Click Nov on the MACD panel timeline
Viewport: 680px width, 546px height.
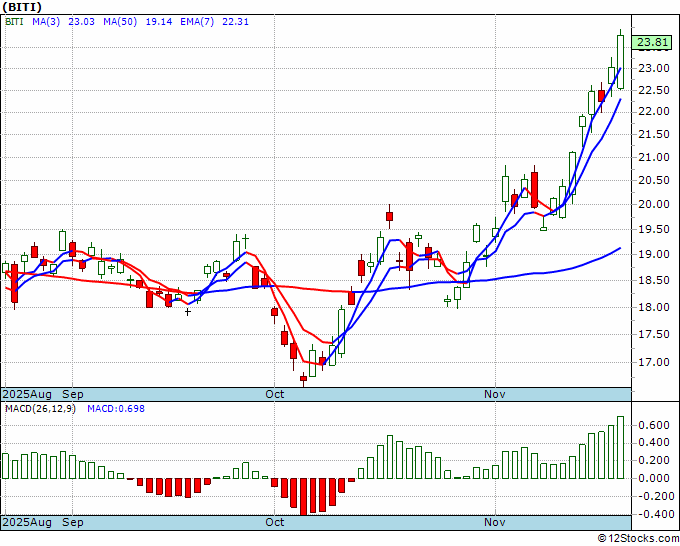(x=495, y=522)
